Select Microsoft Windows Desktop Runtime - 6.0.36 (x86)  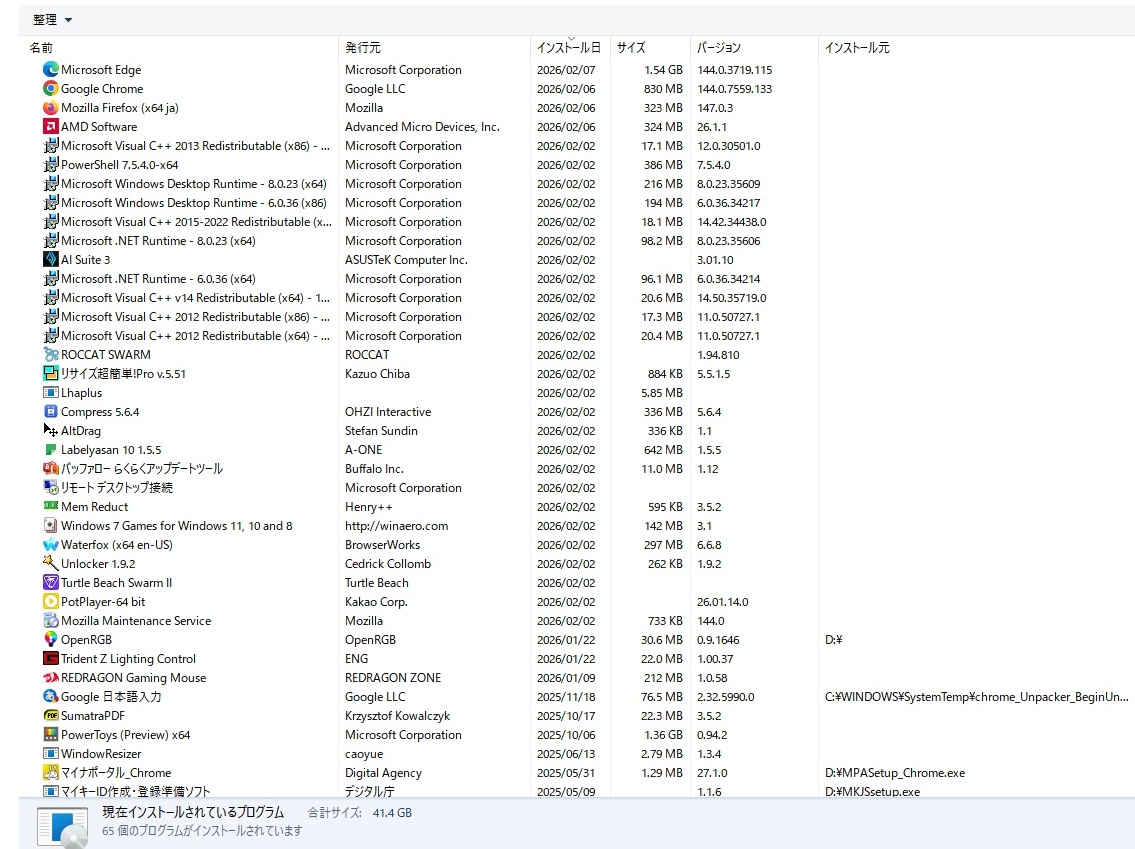(193, 203)
